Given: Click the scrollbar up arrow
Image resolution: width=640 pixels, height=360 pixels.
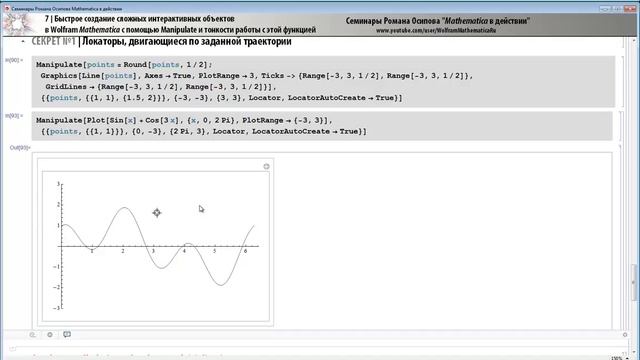Looking at the screenshot, I should pyautogui.click(x=634, y=41).
